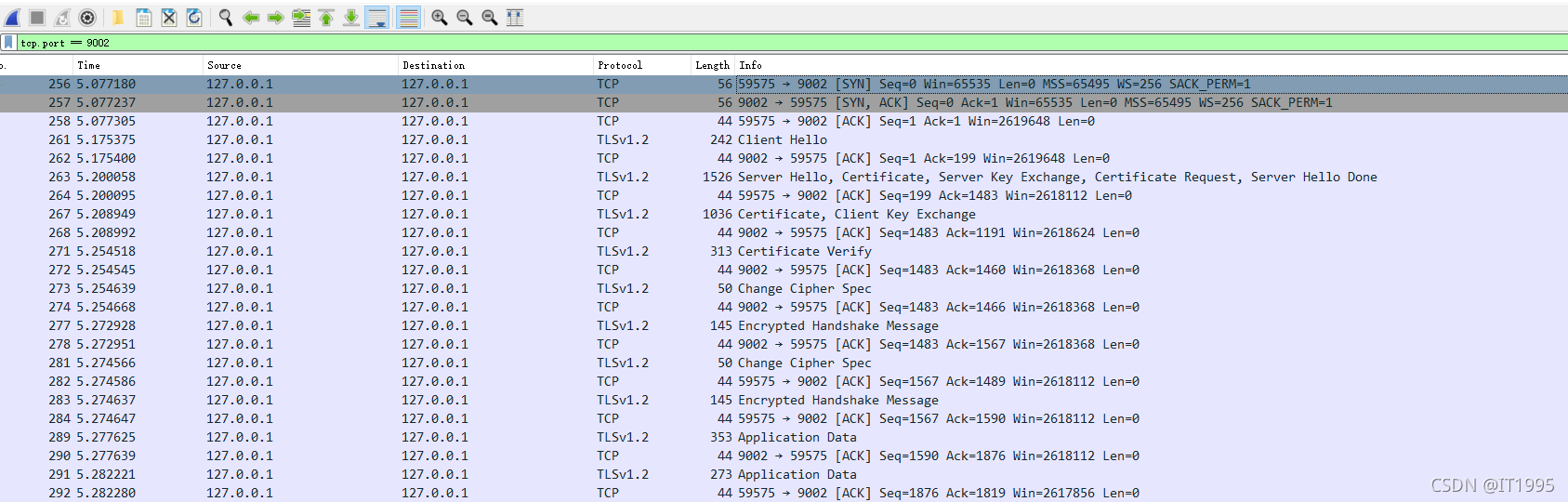Reset text to normal size
Viewport: 1568px width, 502px height.
tap(490, 18)
